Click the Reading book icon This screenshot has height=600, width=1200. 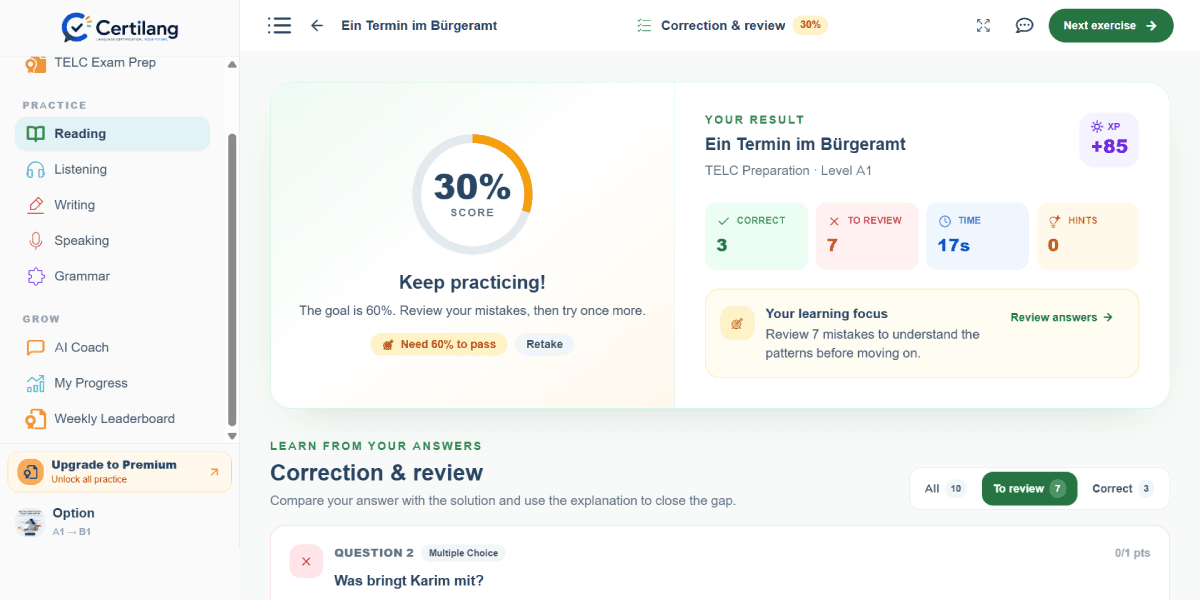(x=36, y=134)
